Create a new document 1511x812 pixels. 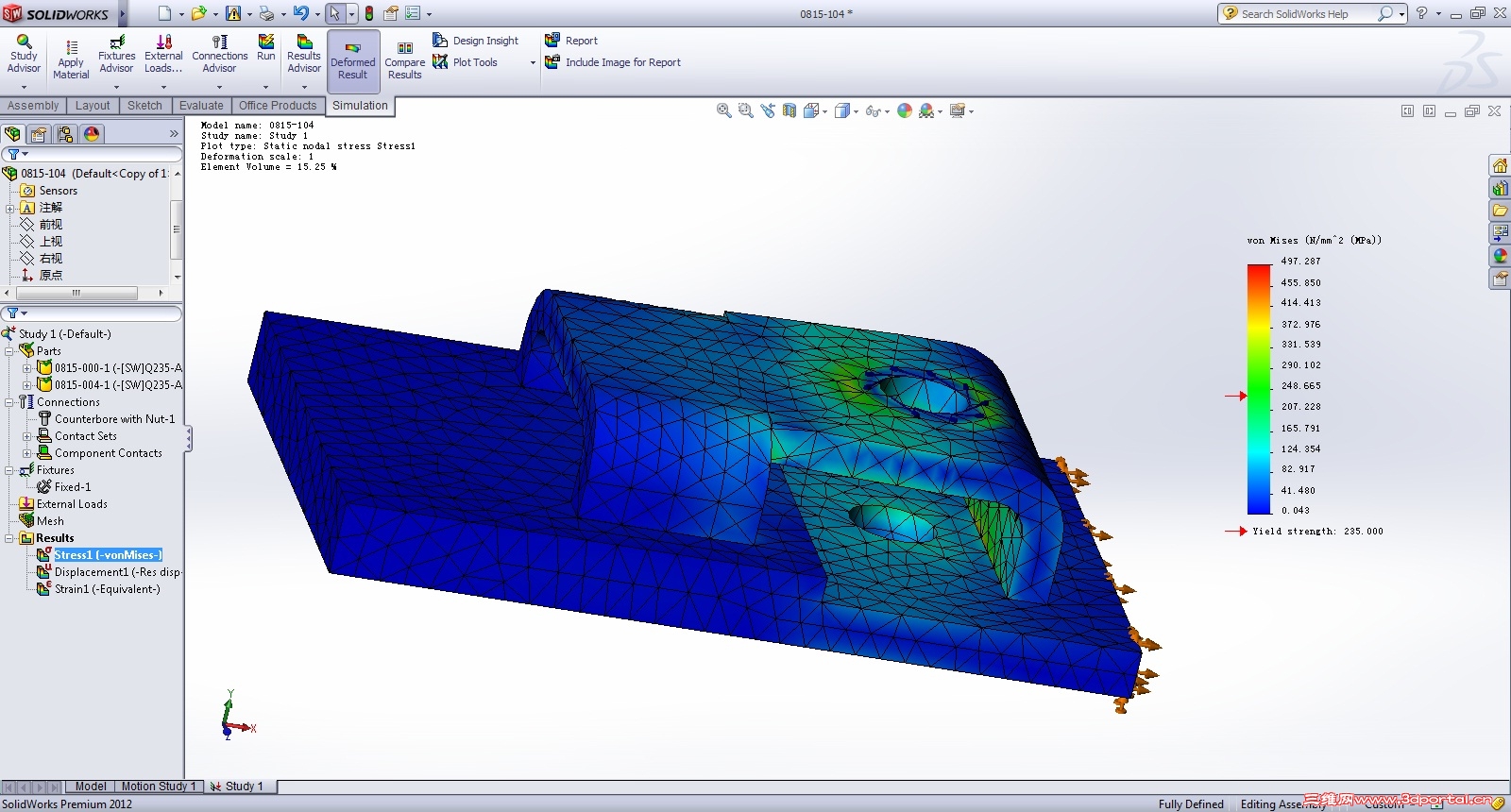(164, 13)
